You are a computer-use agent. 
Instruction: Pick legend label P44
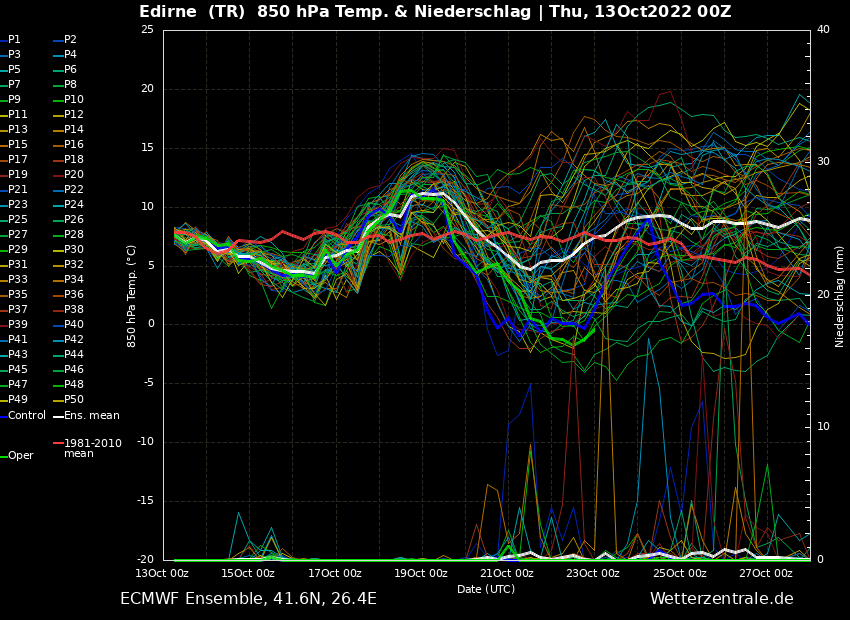tap(74, 354)
